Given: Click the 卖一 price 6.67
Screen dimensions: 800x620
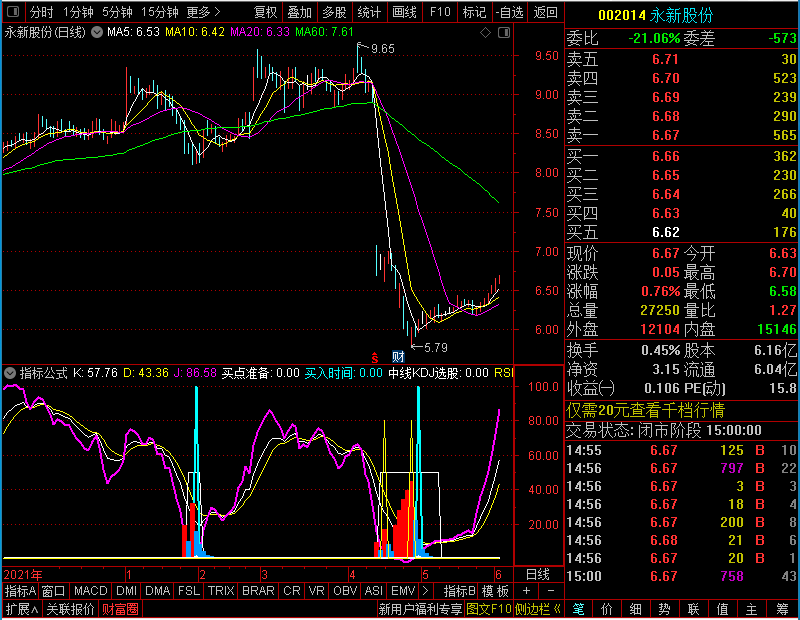Looking at the screenshot, I should click(x=665, y=135).
